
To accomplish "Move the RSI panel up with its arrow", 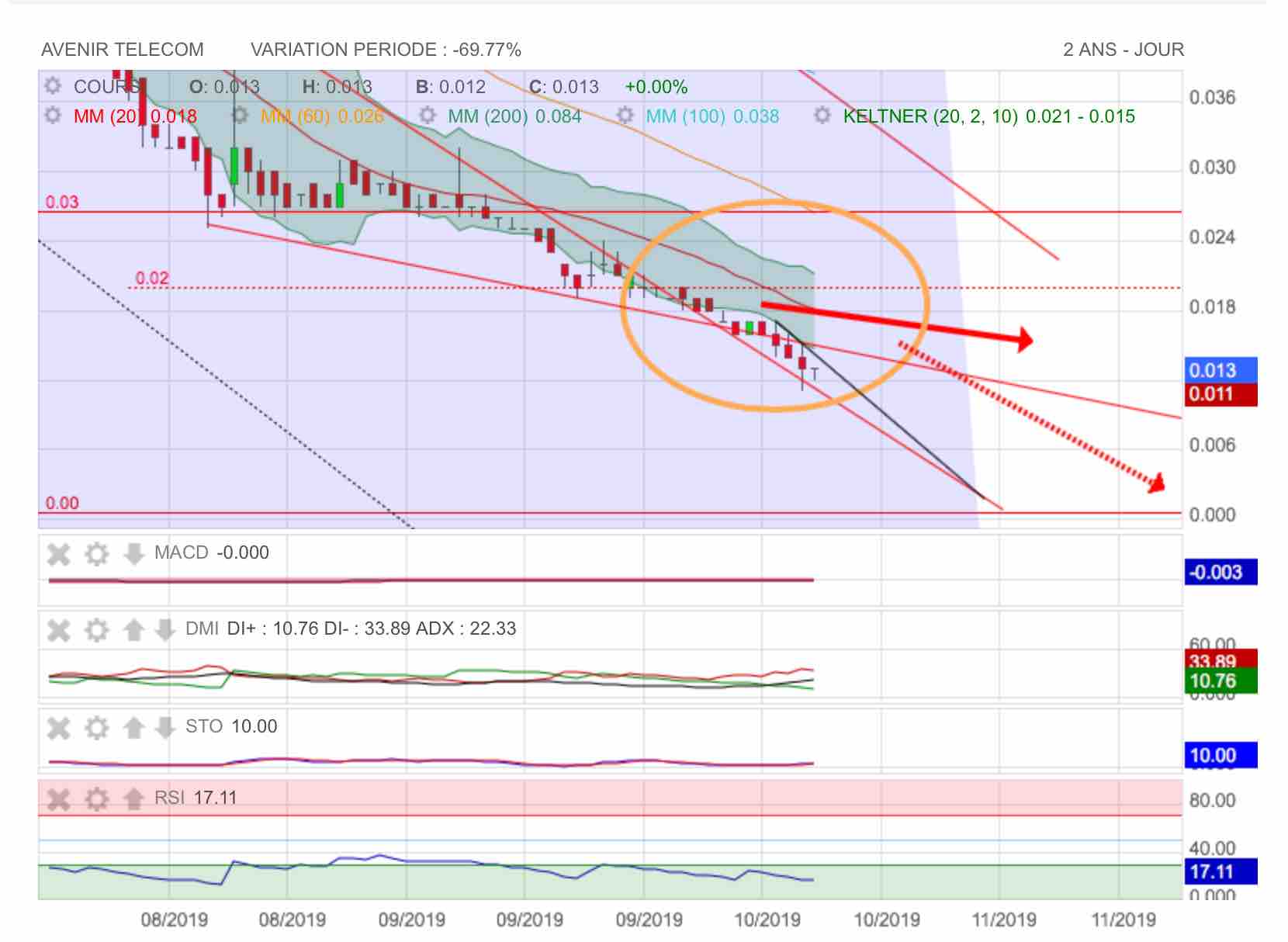I will (x=133, y=798).
